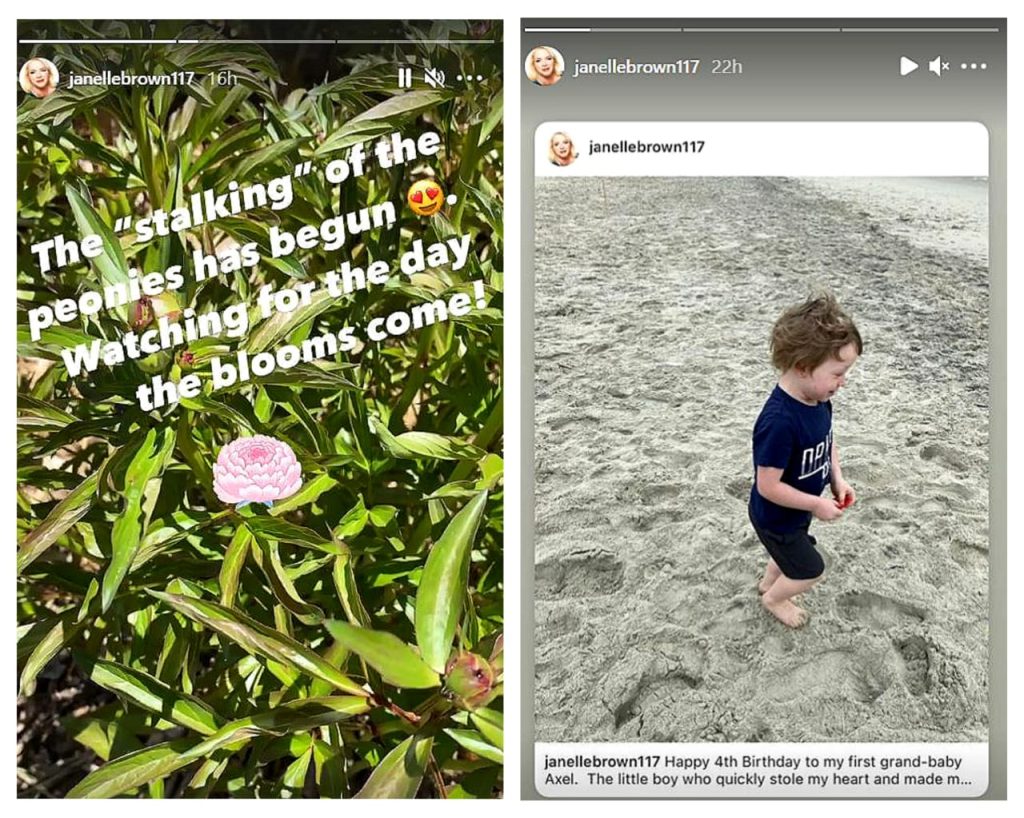Click janellebrown117 name in shared post header

(647, 147)
